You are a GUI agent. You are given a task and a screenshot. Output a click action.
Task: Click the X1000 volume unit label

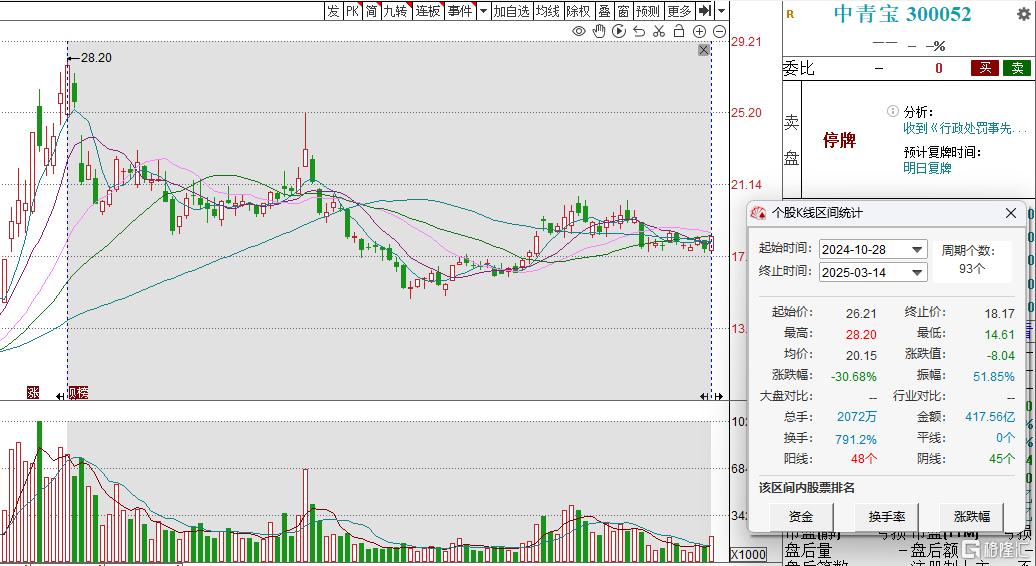(748, 555)
